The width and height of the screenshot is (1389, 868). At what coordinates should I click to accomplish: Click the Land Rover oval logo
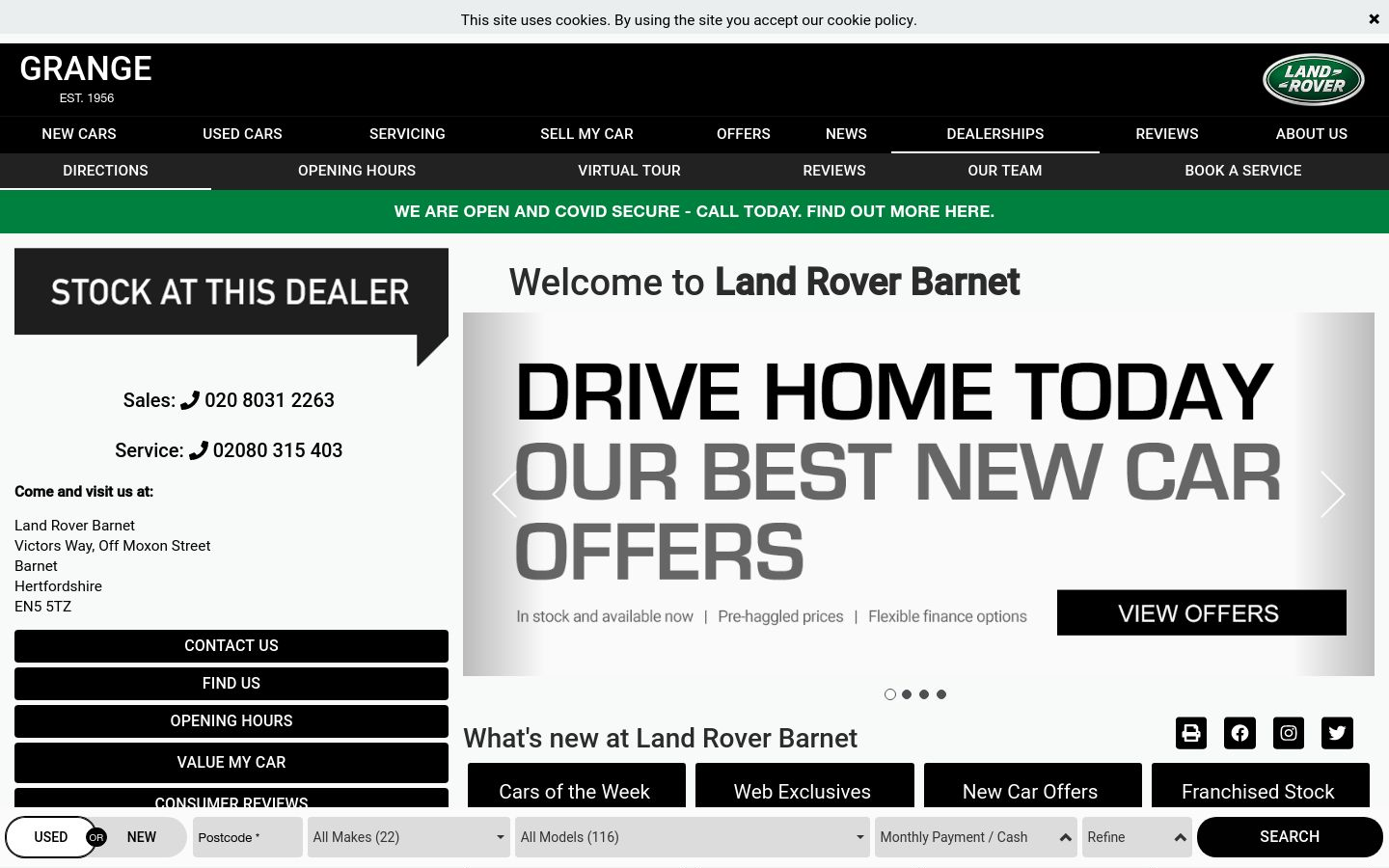(x=1313, y=79)
